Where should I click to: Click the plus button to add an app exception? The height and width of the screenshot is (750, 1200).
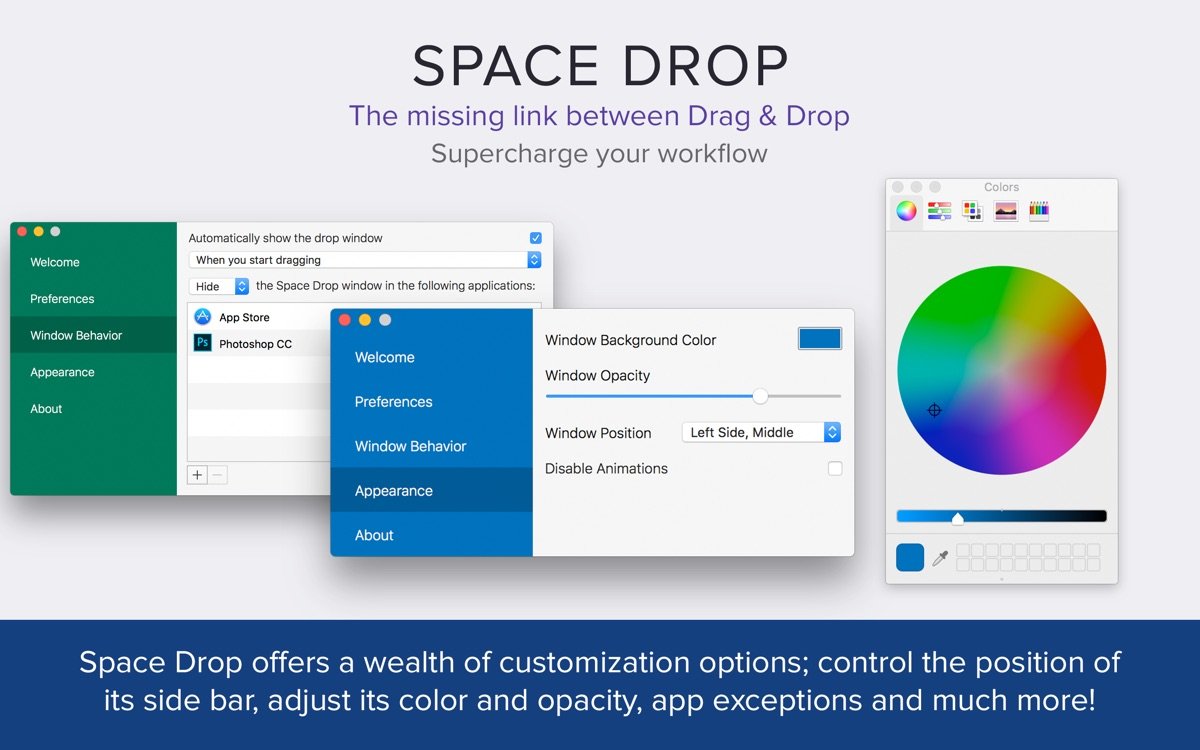(197, 475)
